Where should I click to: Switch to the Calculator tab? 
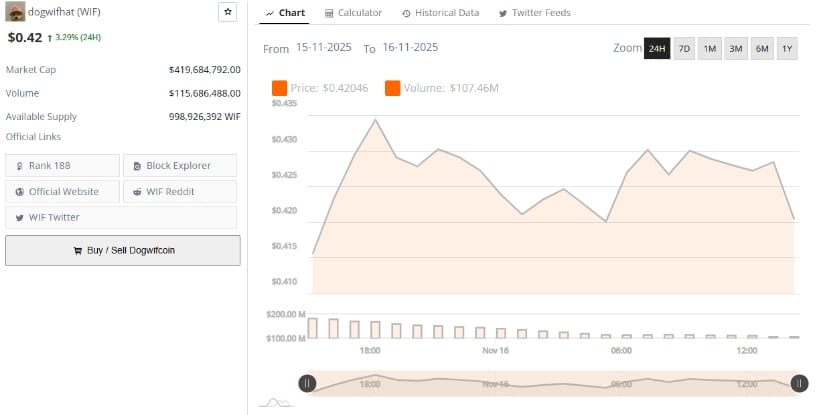tap(353, 13)
